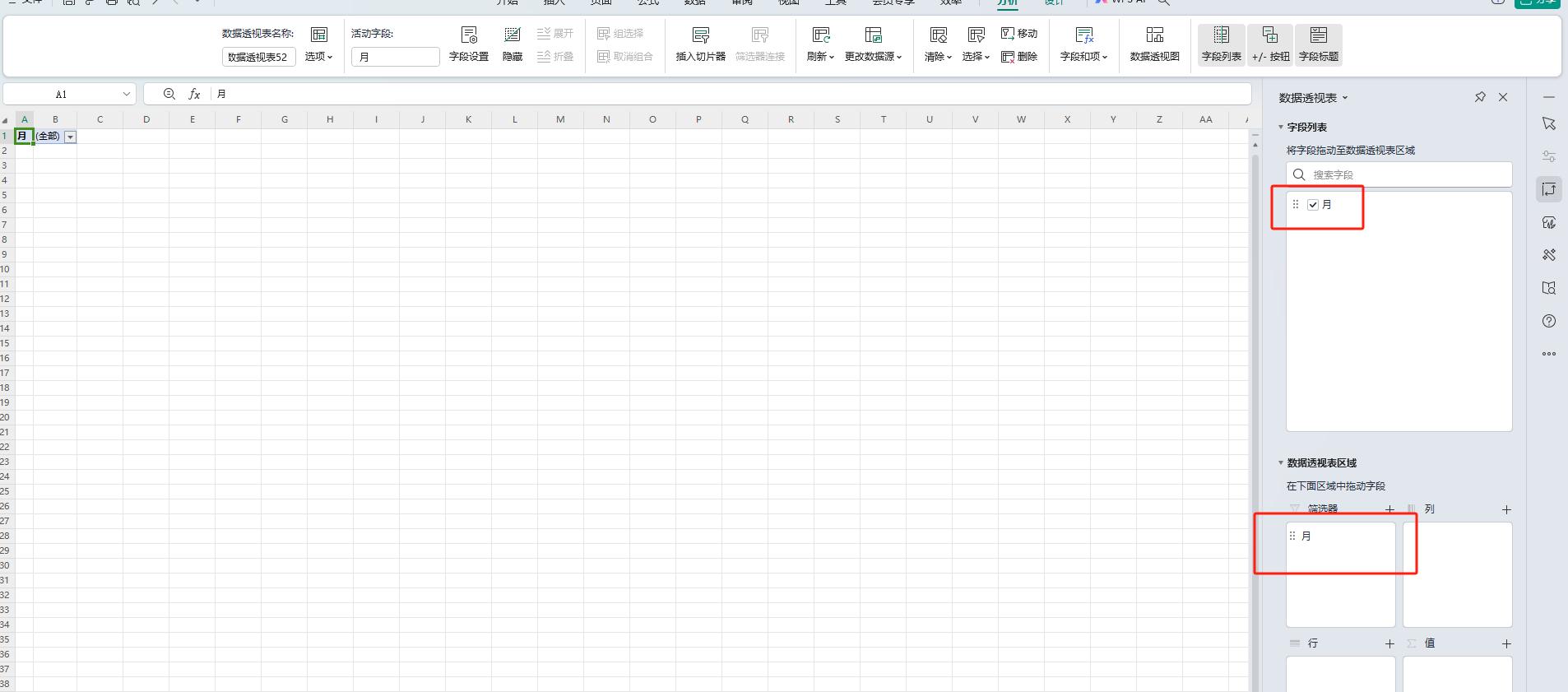The height and width of the screenshot is (692, 1568).
Task: Click the 展开 expand field button
Action: pos(555,34)
